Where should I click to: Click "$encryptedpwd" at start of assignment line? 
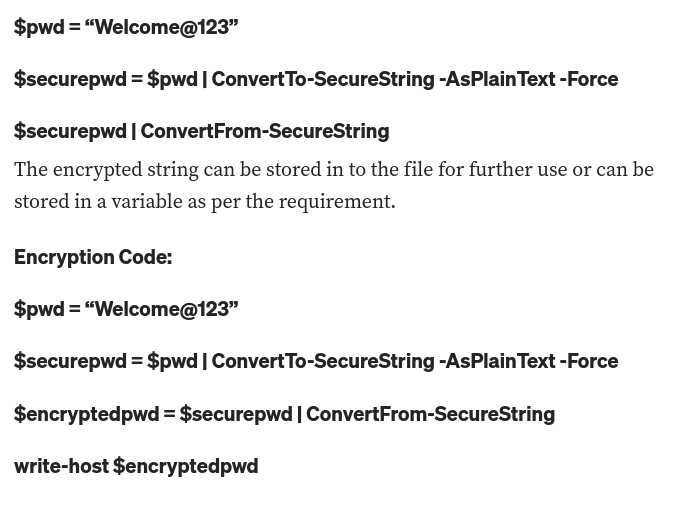(87, 414)
